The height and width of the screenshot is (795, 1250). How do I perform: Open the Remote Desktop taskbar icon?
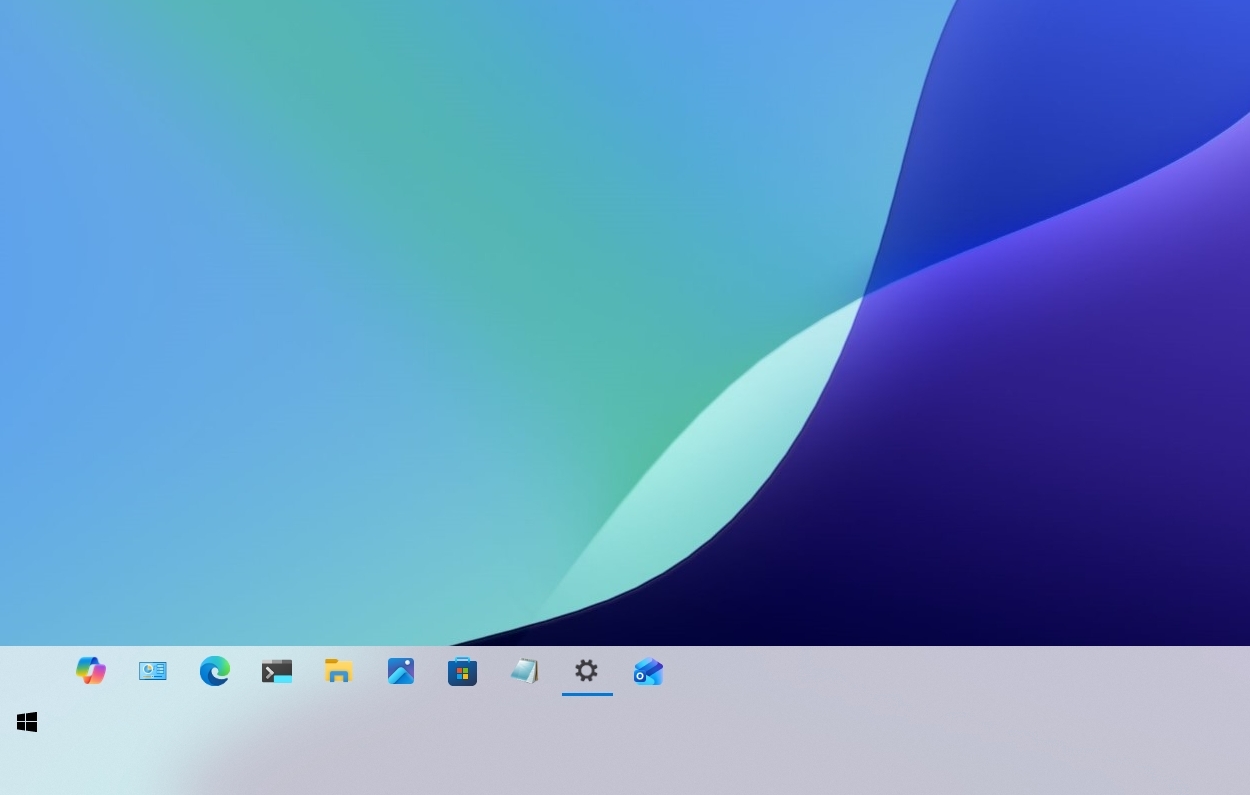click(x=153, y=671)
